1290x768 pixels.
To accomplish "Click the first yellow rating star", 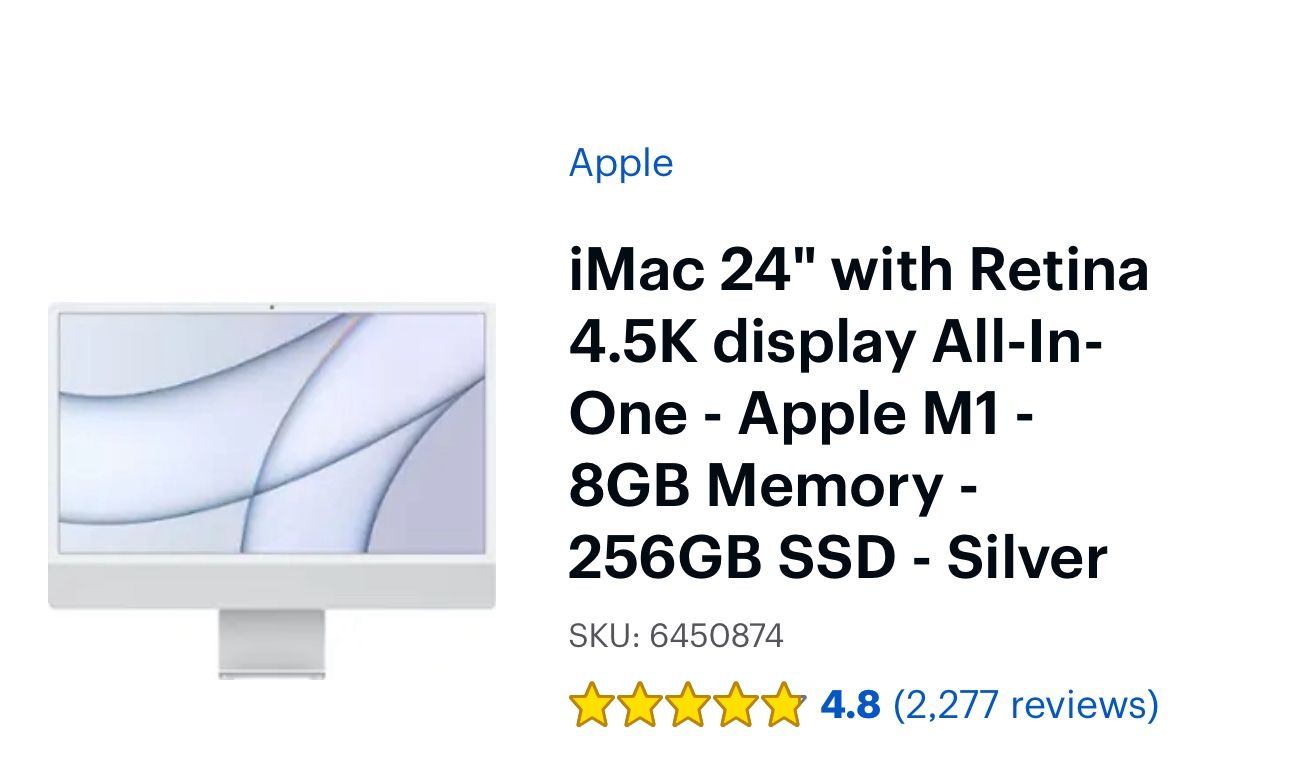I will (x=592, y=705).
